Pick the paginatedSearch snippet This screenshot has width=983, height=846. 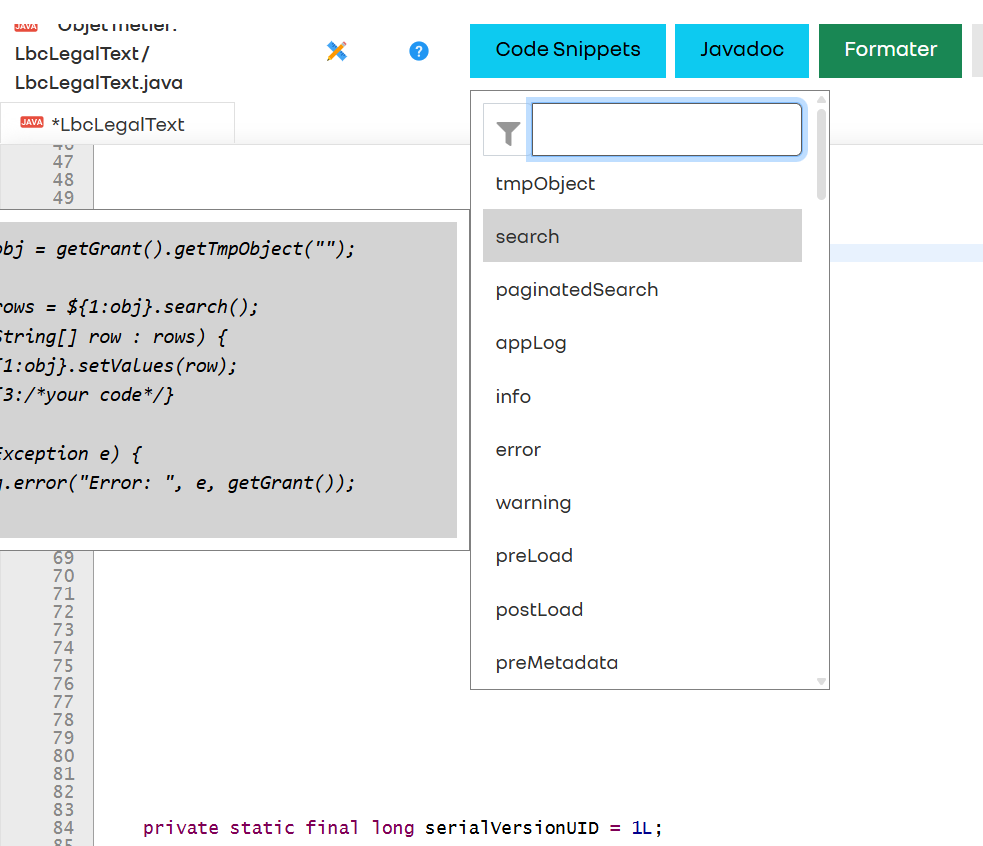pyautogui.click(x=576, y=289)
